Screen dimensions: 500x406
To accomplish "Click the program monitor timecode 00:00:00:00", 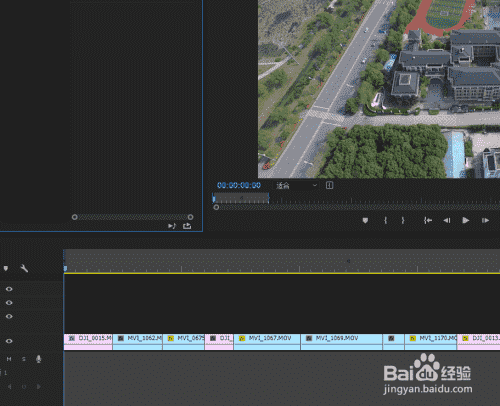I will click(x=239, y=185).
